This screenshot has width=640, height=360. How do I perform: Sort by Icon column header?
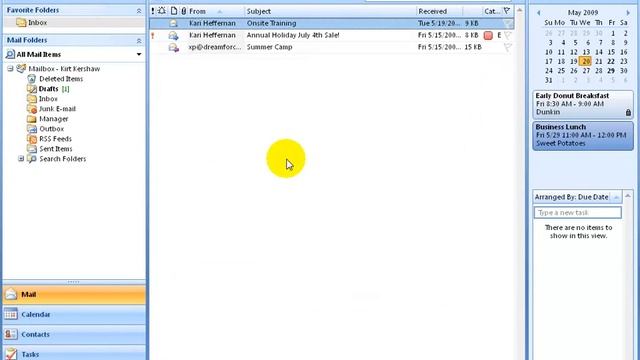click(x=174, y=11)
